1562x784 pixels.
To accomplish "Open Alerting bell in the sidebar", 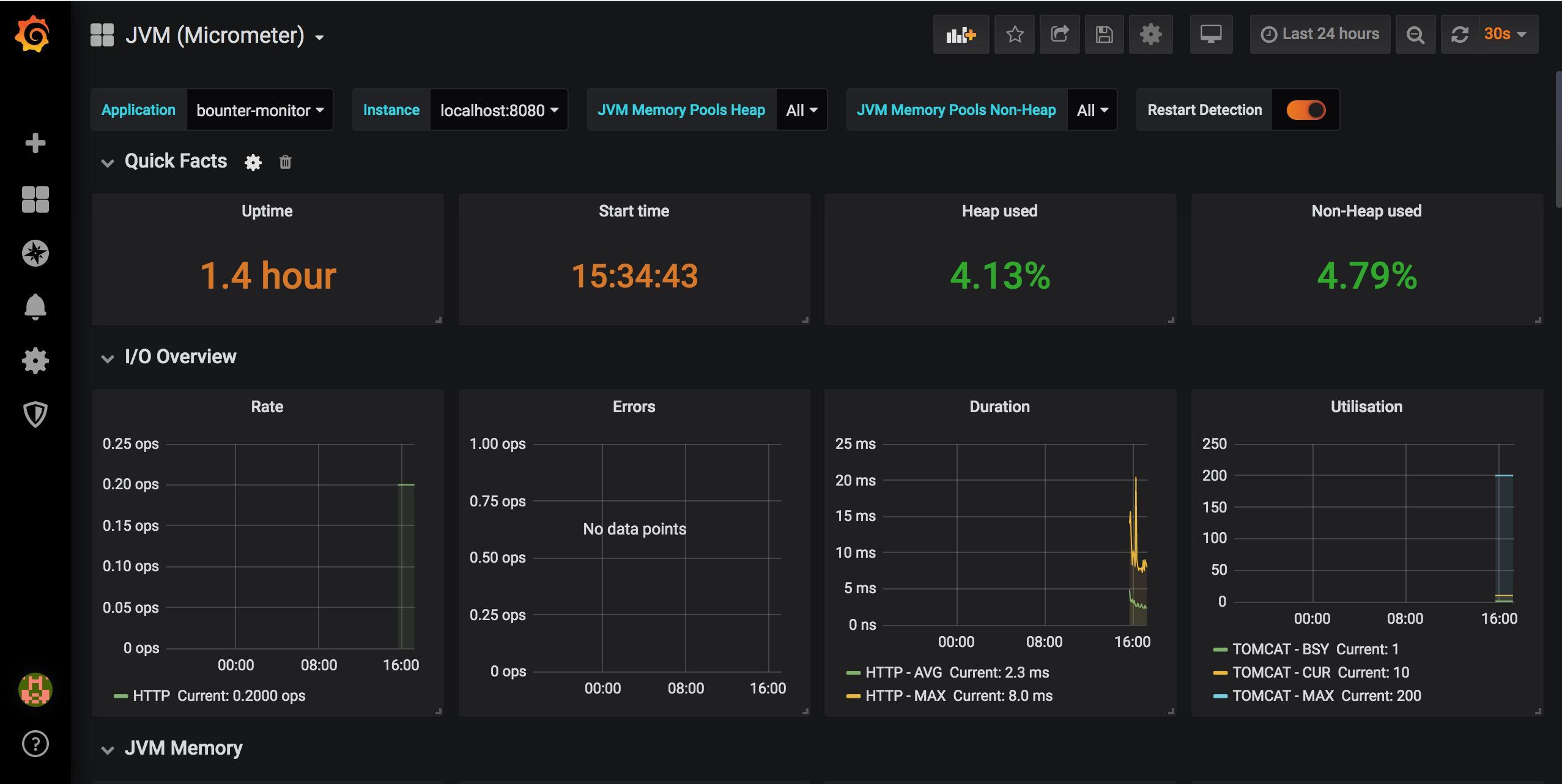I will 35,306.
